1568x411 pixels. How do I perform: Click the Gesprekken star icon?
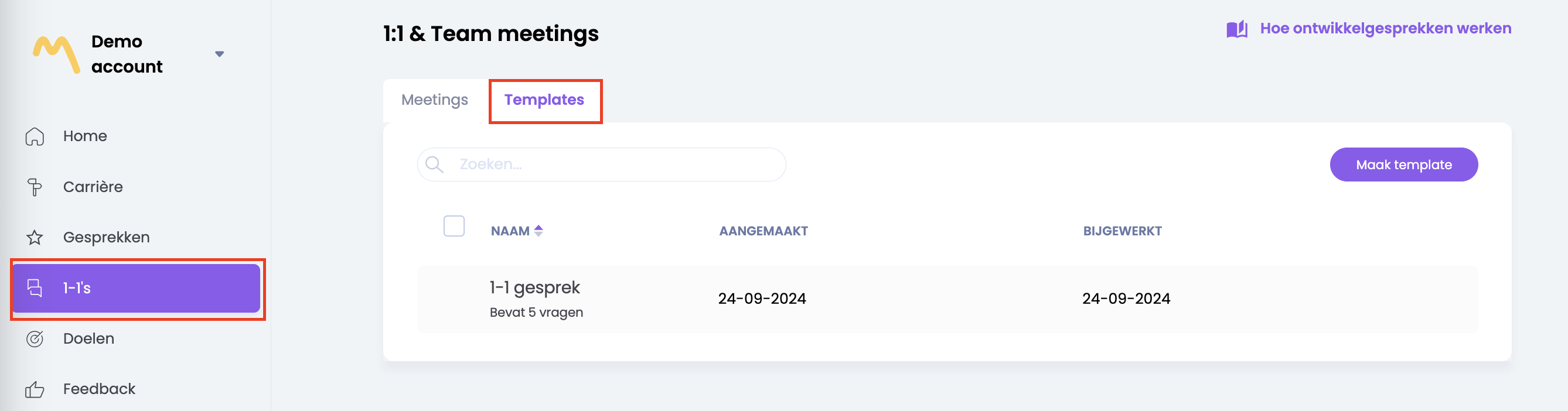[x=35, y=238]
